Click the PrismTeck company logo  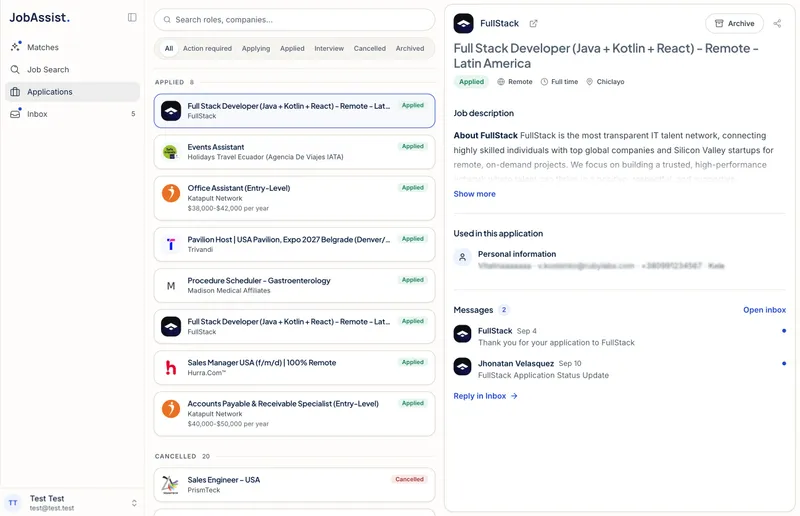pos(170,485)
